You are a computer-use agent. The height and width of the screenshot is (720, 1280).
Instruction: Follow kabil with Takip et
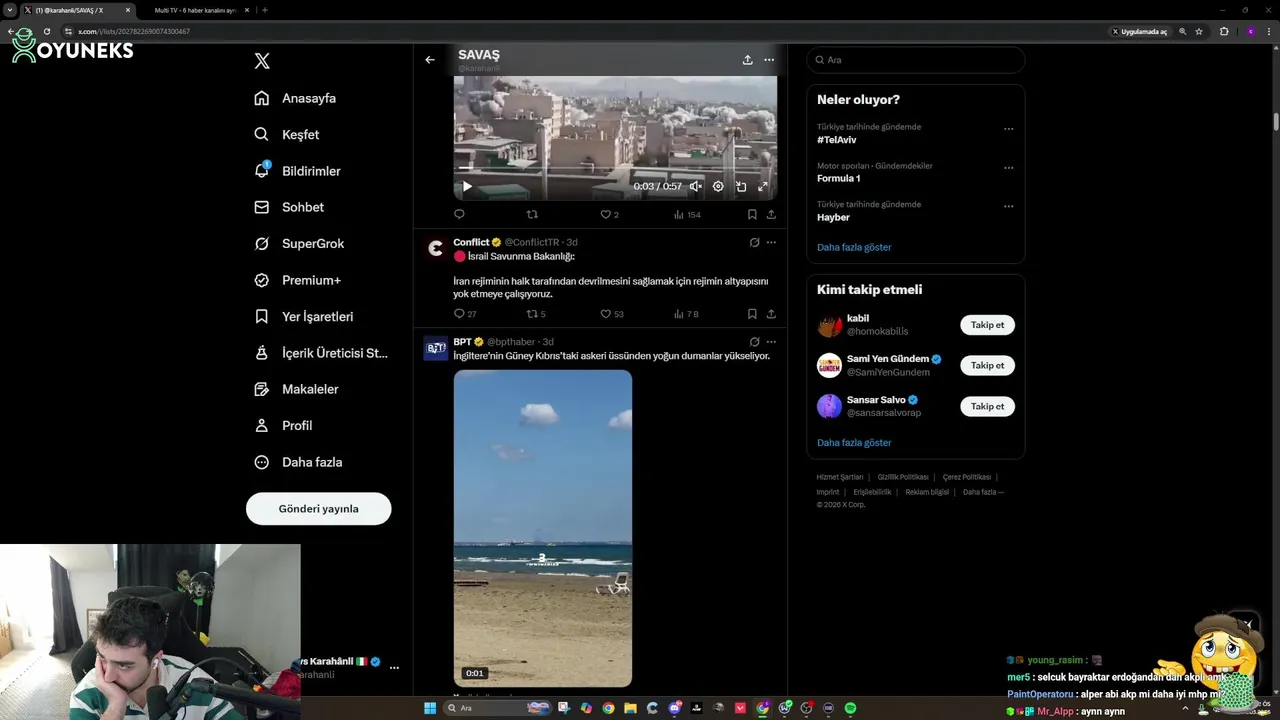tap(987, 325)
